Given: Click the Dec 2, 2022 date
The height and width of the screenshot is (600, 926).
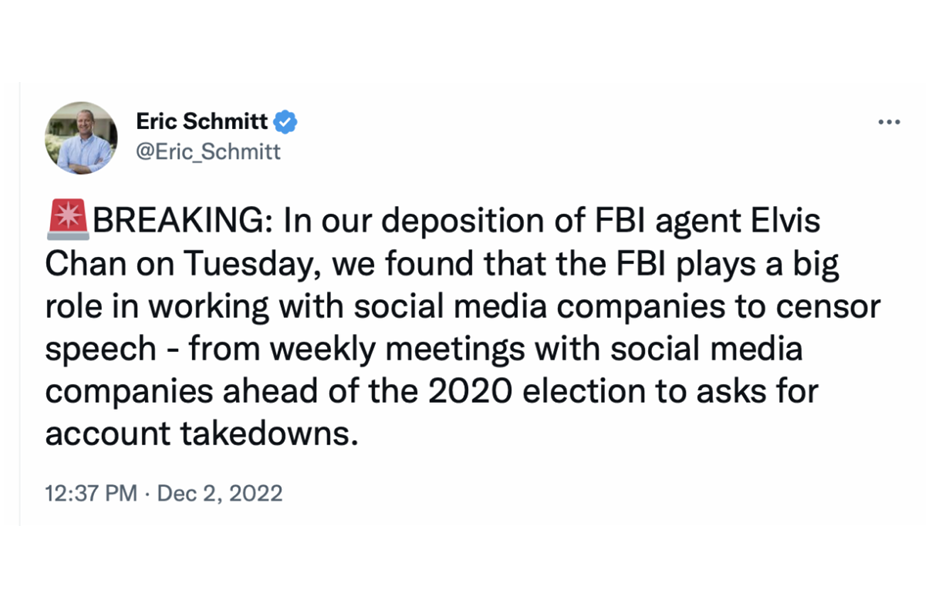Looking at the screenshot, I should coord(220,493).
